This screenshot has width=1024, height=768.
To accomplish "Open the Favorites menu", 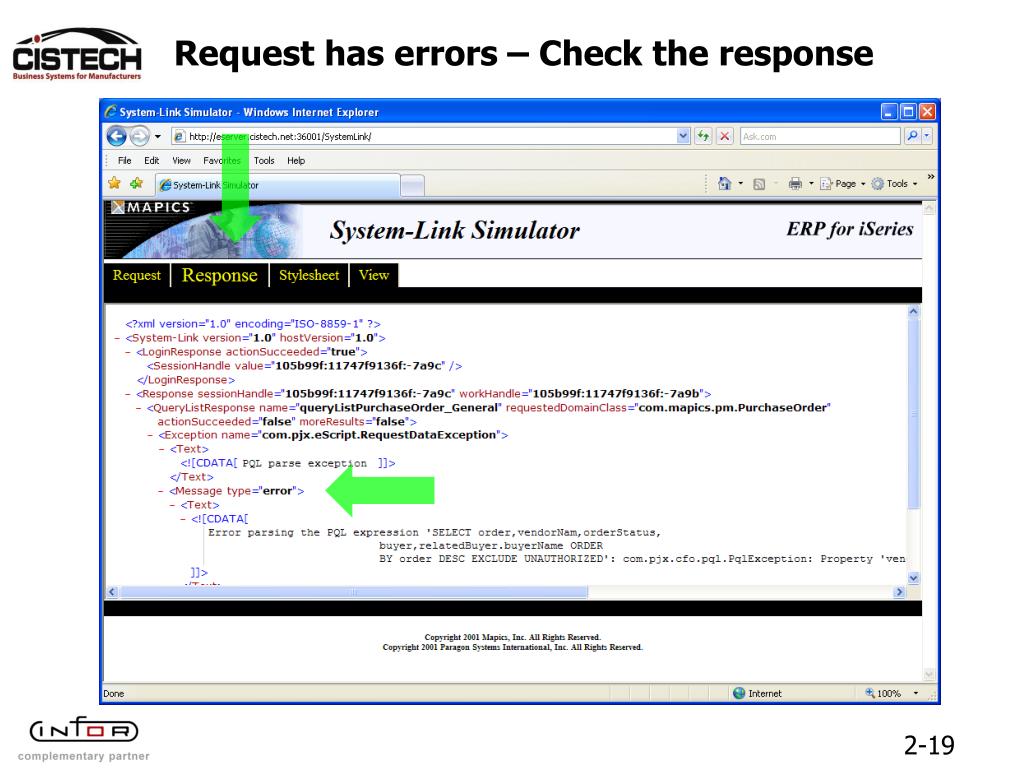I will pos(221,161).
